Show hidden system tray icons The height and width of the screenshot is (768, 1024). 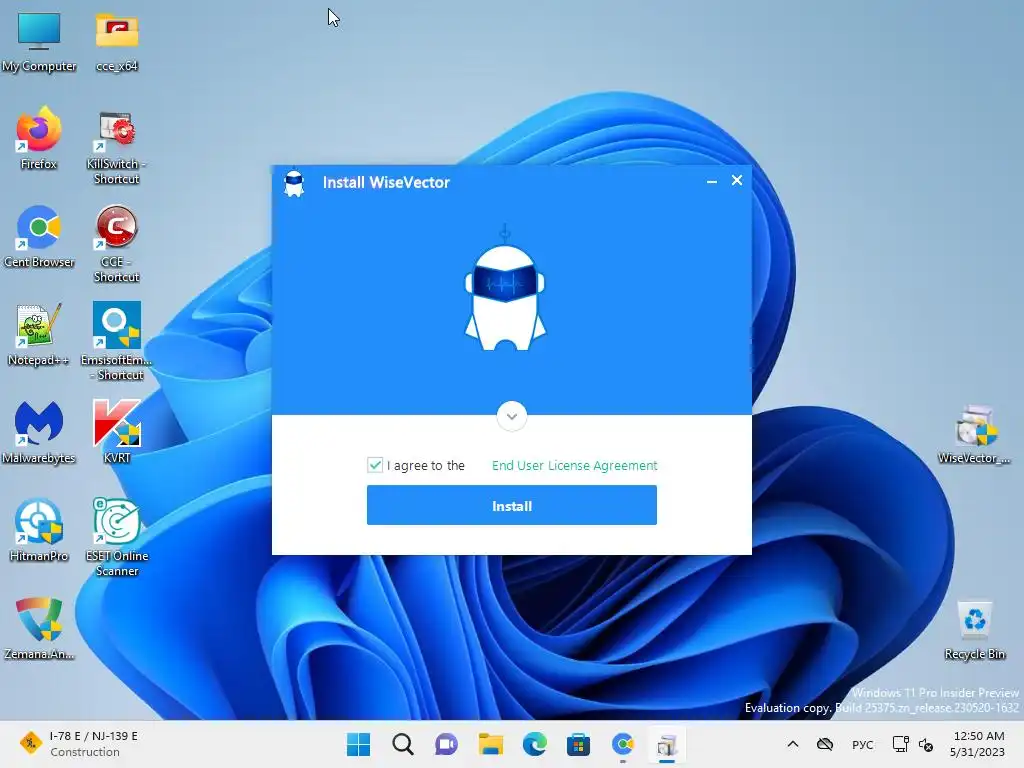793,744
